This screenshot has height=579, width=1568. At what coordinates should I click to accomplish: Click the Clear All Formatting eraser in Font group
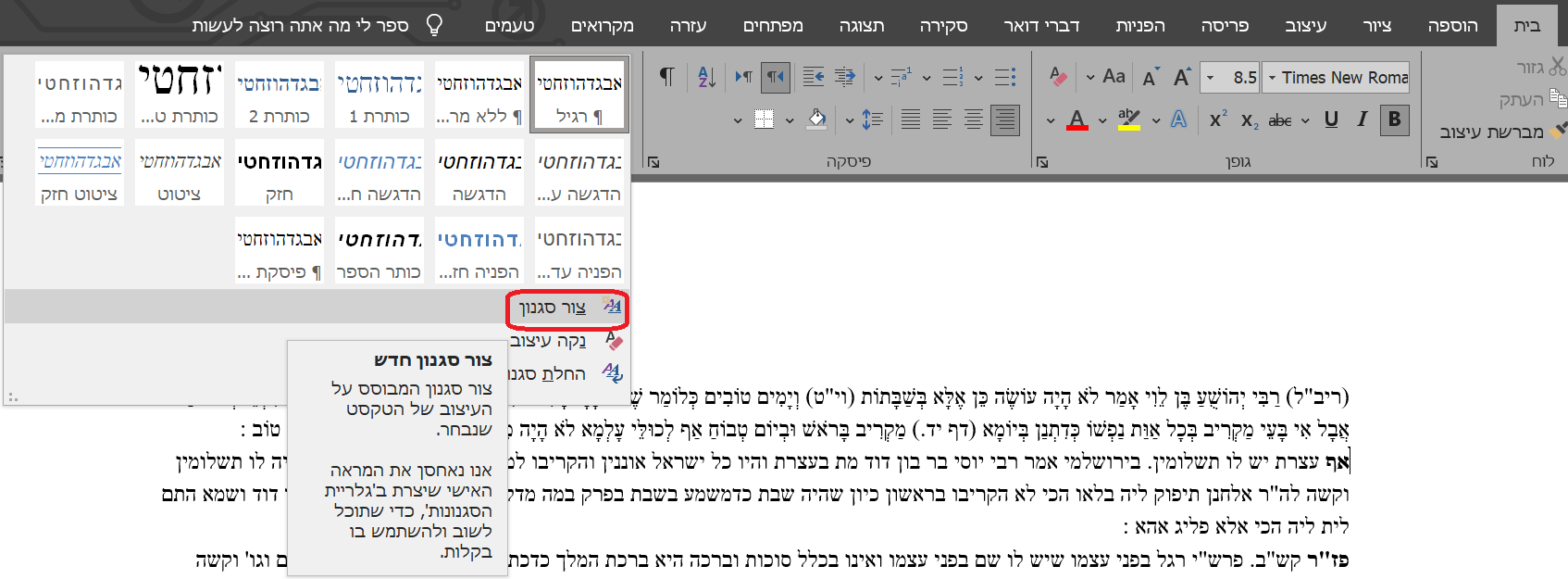point(1059,77)
